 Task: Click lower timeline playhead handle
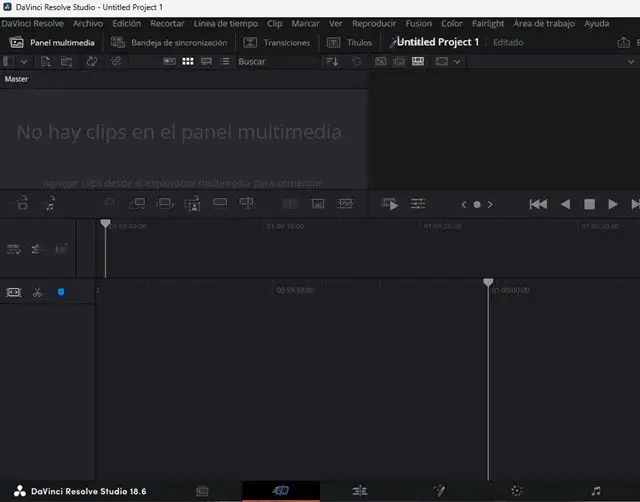click(488, 282)
